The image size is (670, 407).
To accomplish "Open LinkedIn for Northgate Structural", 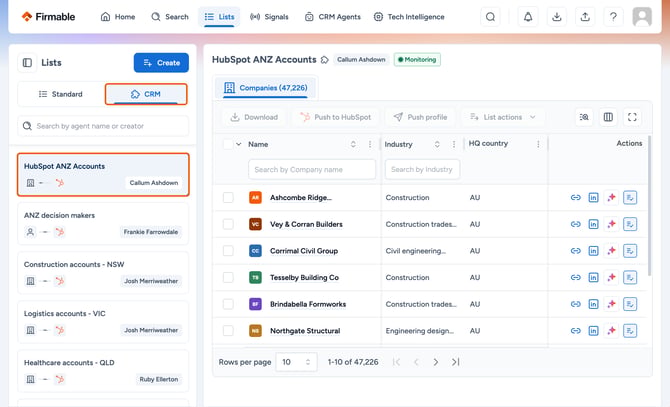I will pyautogui.click(x=594, y=331).
